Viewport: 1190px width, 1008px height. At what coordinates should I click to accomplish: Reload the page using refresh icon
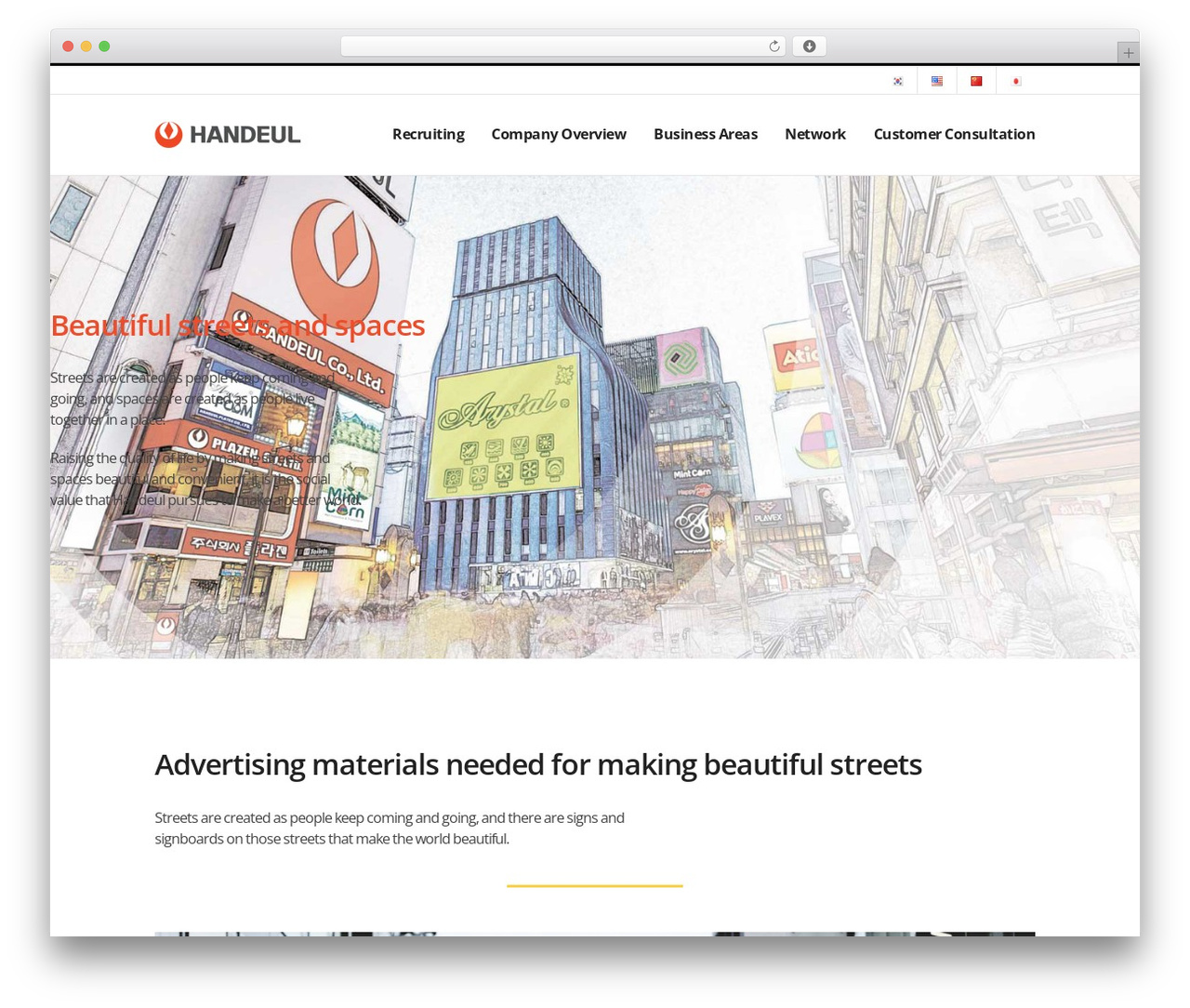[x=773, y=46]
